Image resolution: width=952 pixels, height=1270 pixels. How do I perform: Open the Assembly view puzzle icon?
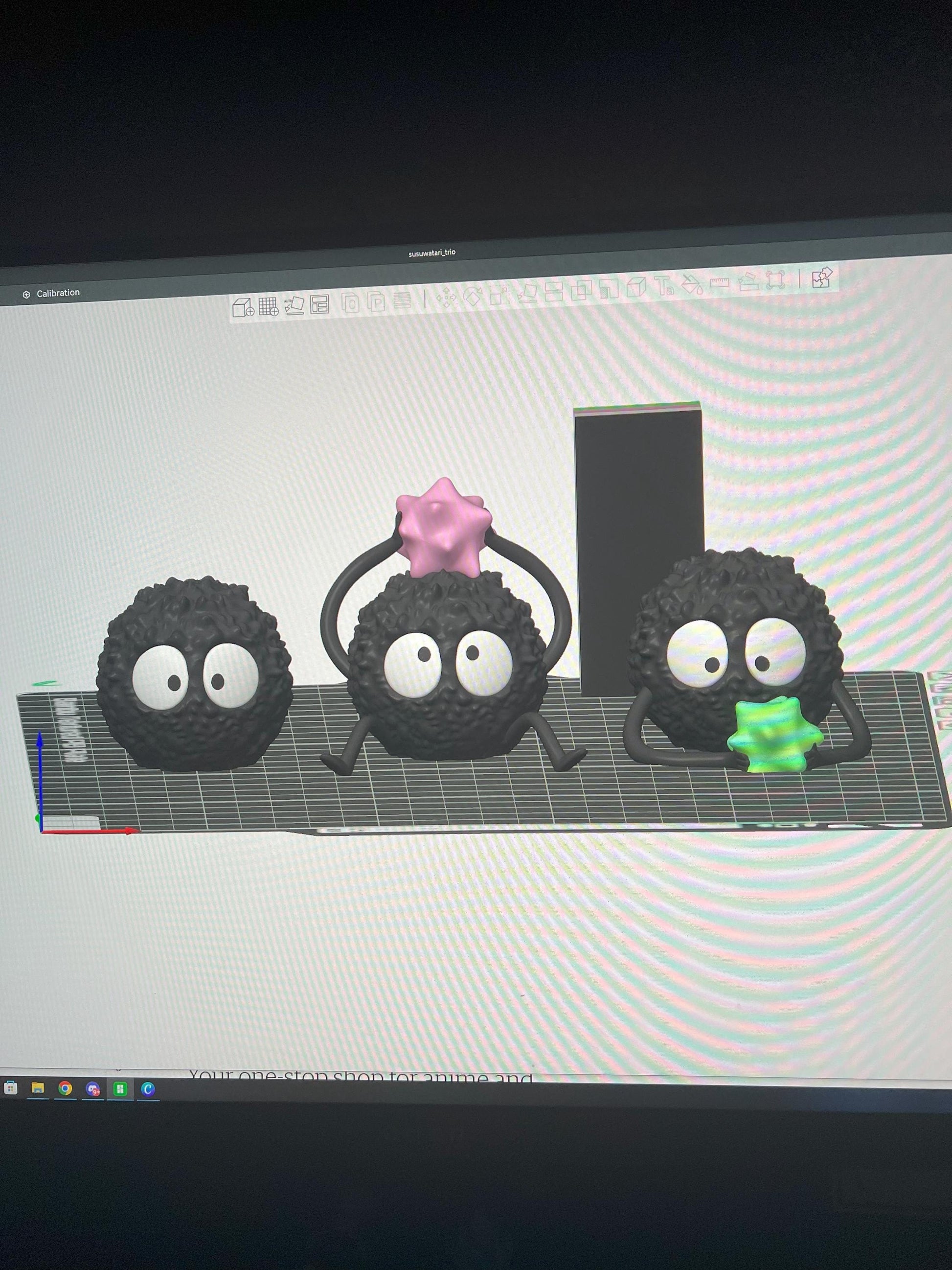point(822,278)
